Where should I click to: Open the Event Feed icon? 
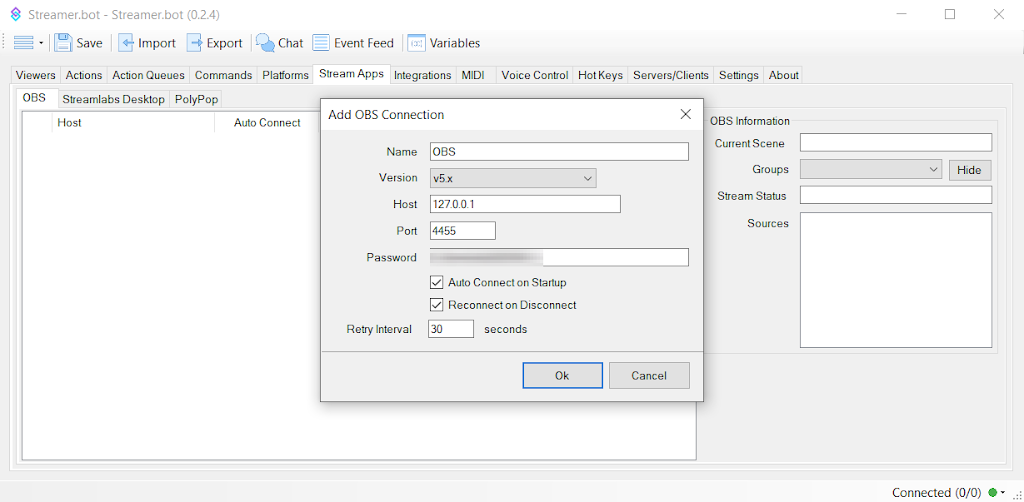pos(321,43)
